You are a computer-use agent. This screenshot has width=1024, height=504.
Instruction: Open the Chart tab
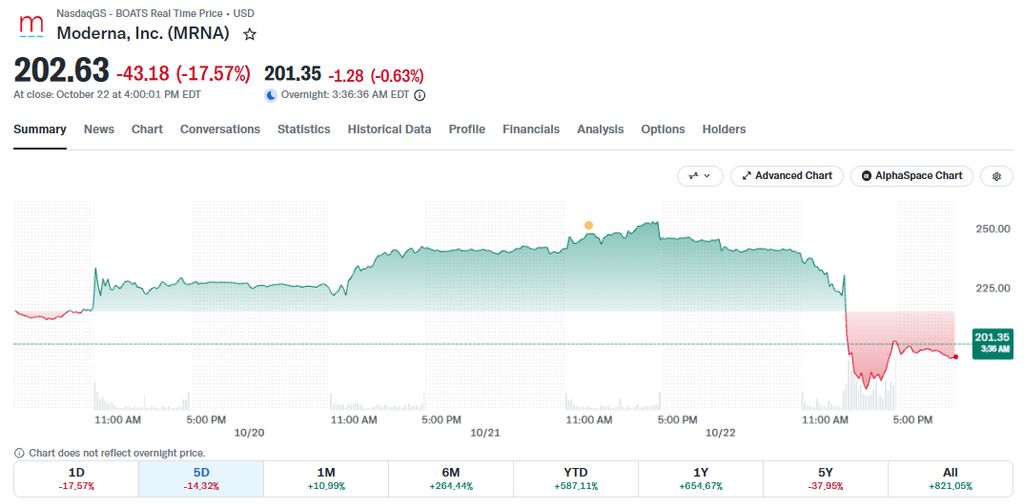pos(147,129)
